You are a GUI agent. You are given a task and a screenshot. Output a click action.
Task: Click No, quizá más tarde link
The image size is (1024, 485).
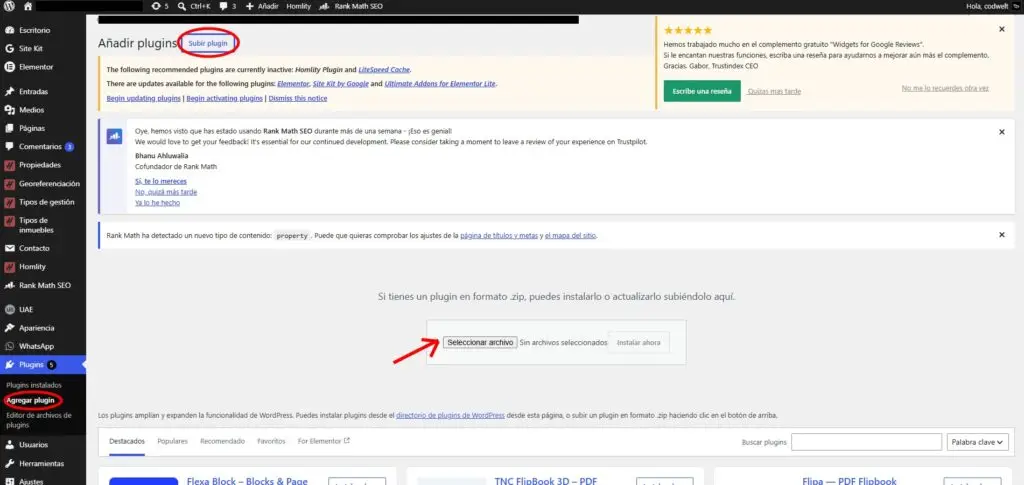(x=166, y=192)
